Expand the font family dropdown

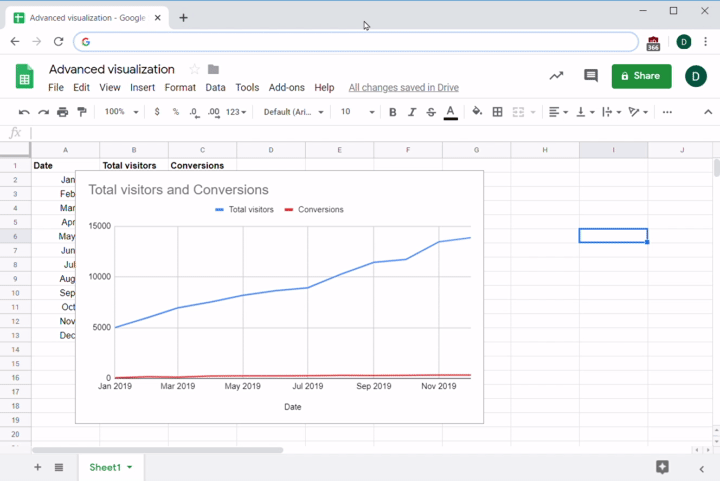[293, 112]
